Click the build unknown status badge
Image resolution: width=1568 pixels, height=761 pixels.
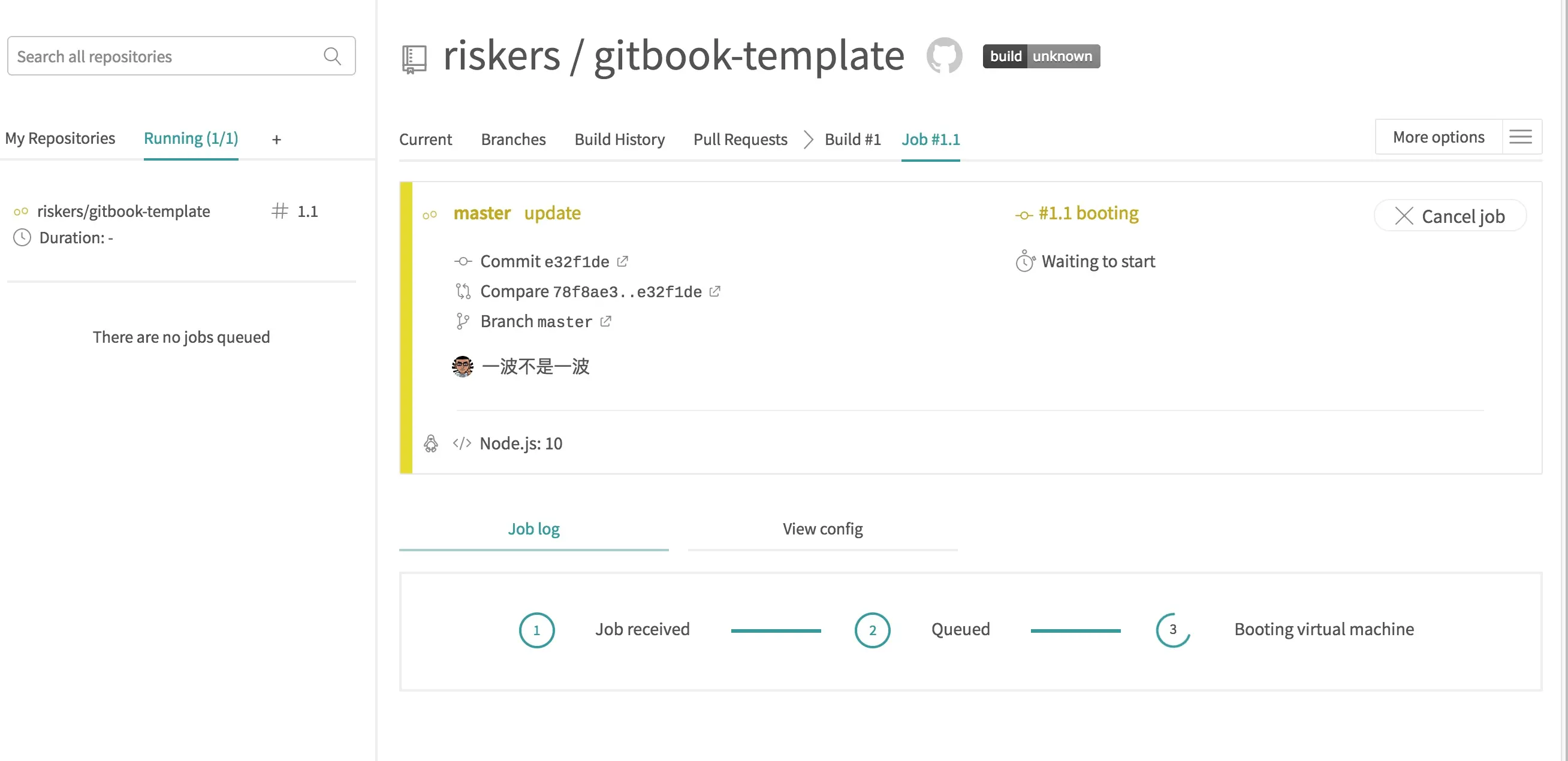coord(1041,56)
